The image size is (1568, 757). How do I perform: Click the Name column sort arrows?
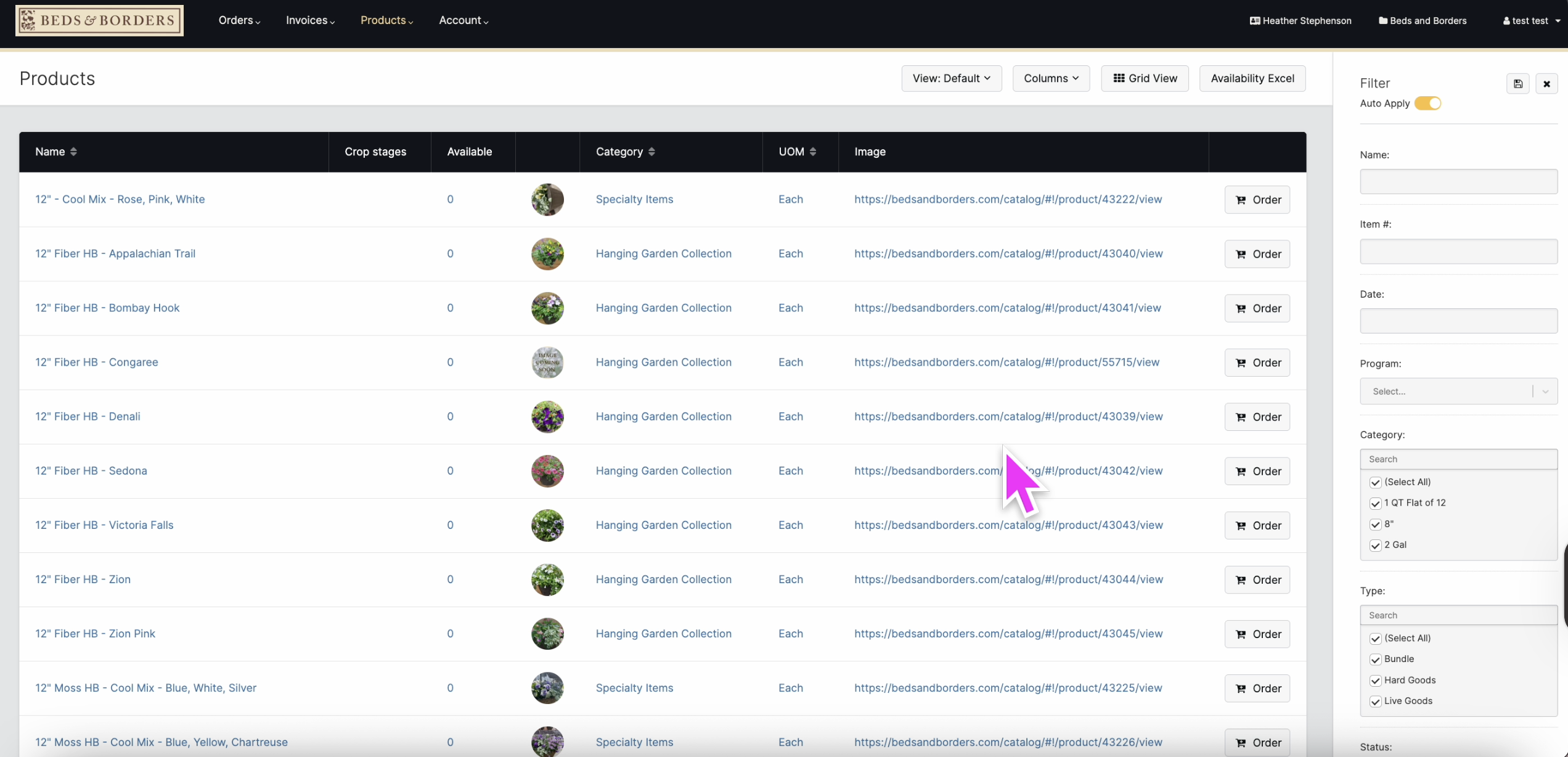[73, 152]
